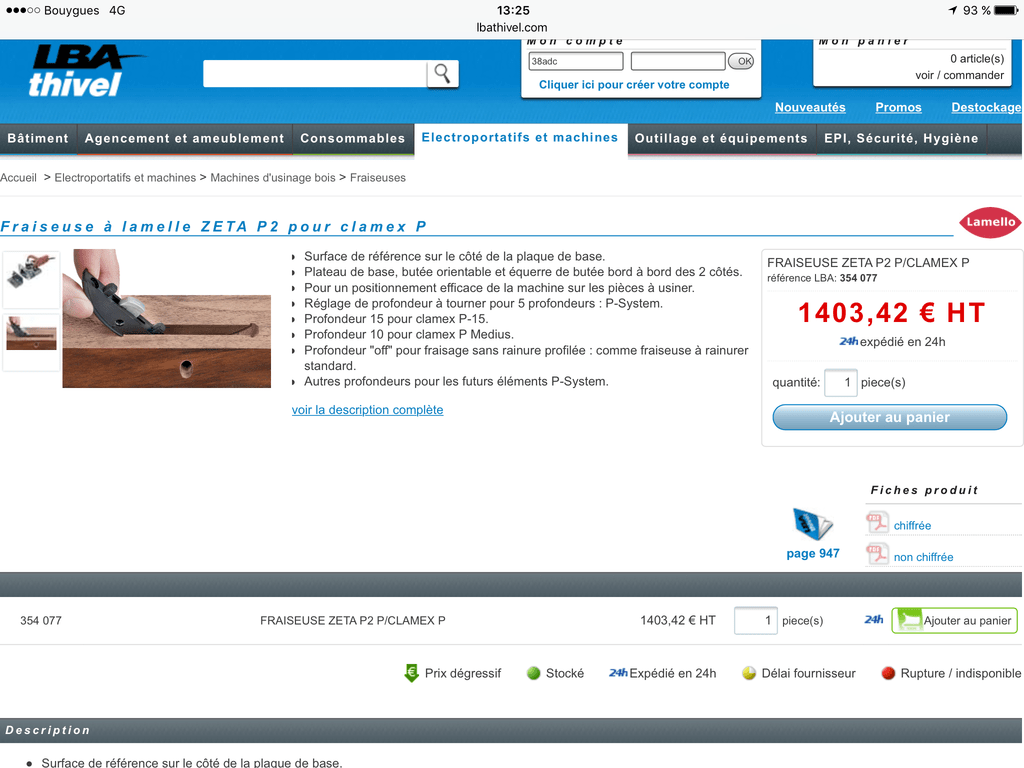The height and width of the screenshot is (768, 1024).
Task: Click the Fiches produit heading
Action: [924, 490]
